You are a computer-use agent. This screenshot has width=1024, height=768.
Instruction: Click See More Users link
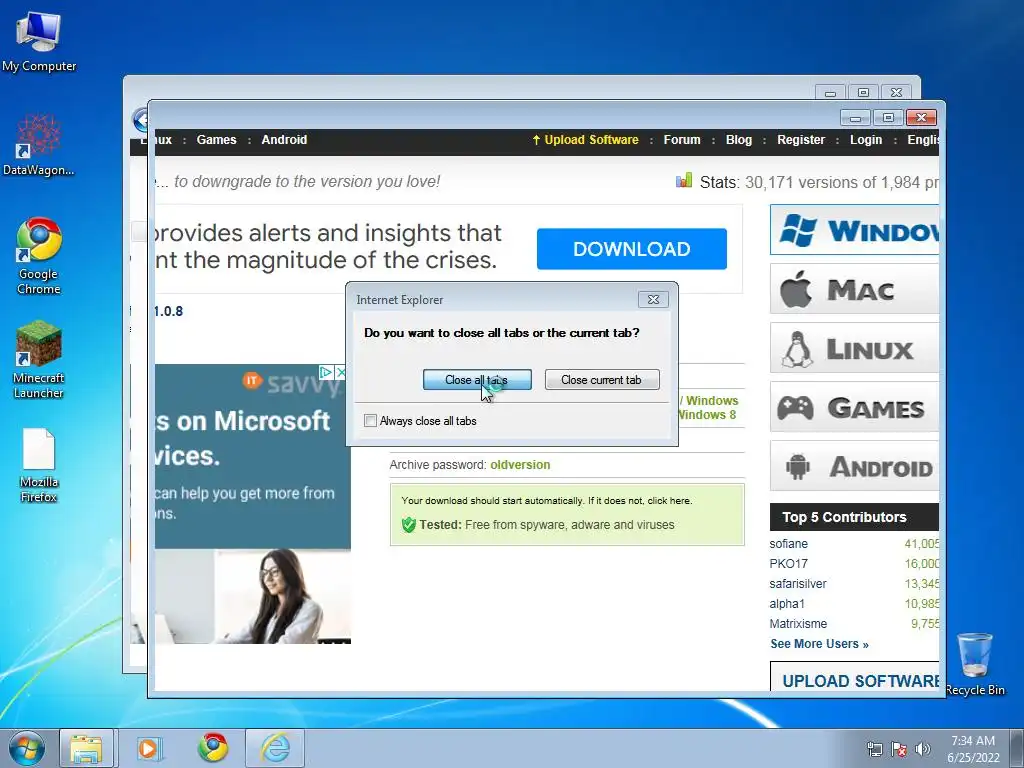click(x=819, y=644)
